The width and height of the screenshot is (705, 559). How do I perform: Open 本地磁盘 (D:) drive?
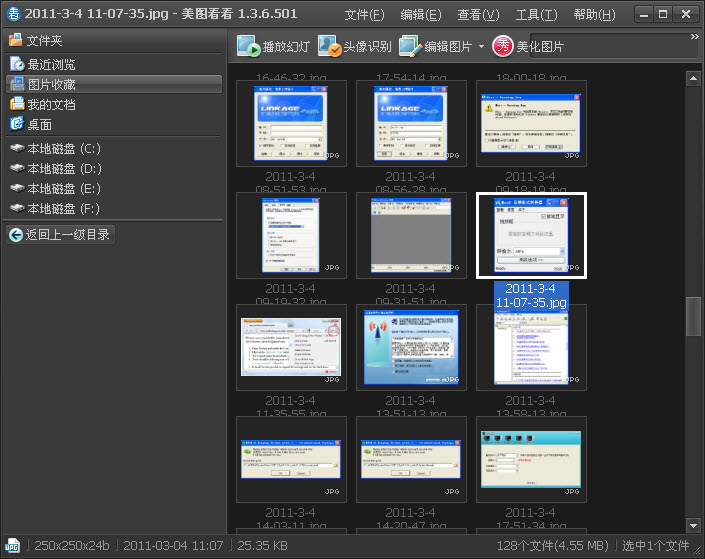[64, 168]
